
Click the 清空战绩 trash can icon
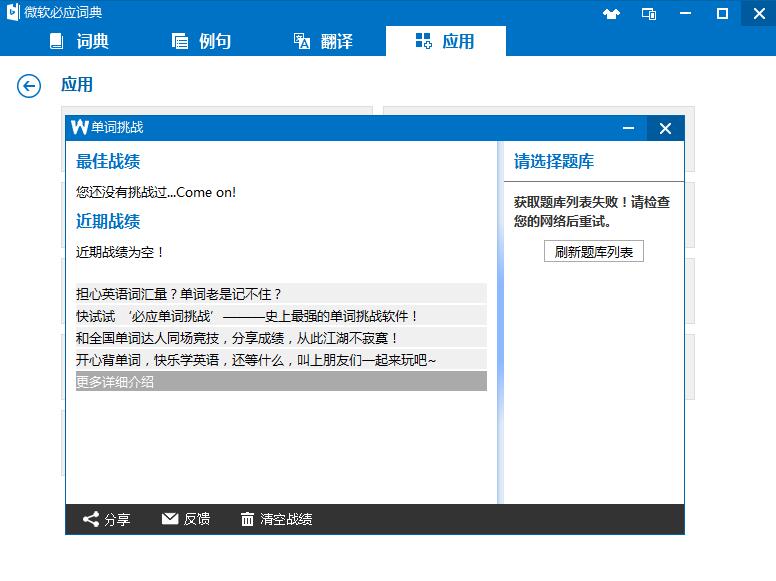[x=247, y=519]
